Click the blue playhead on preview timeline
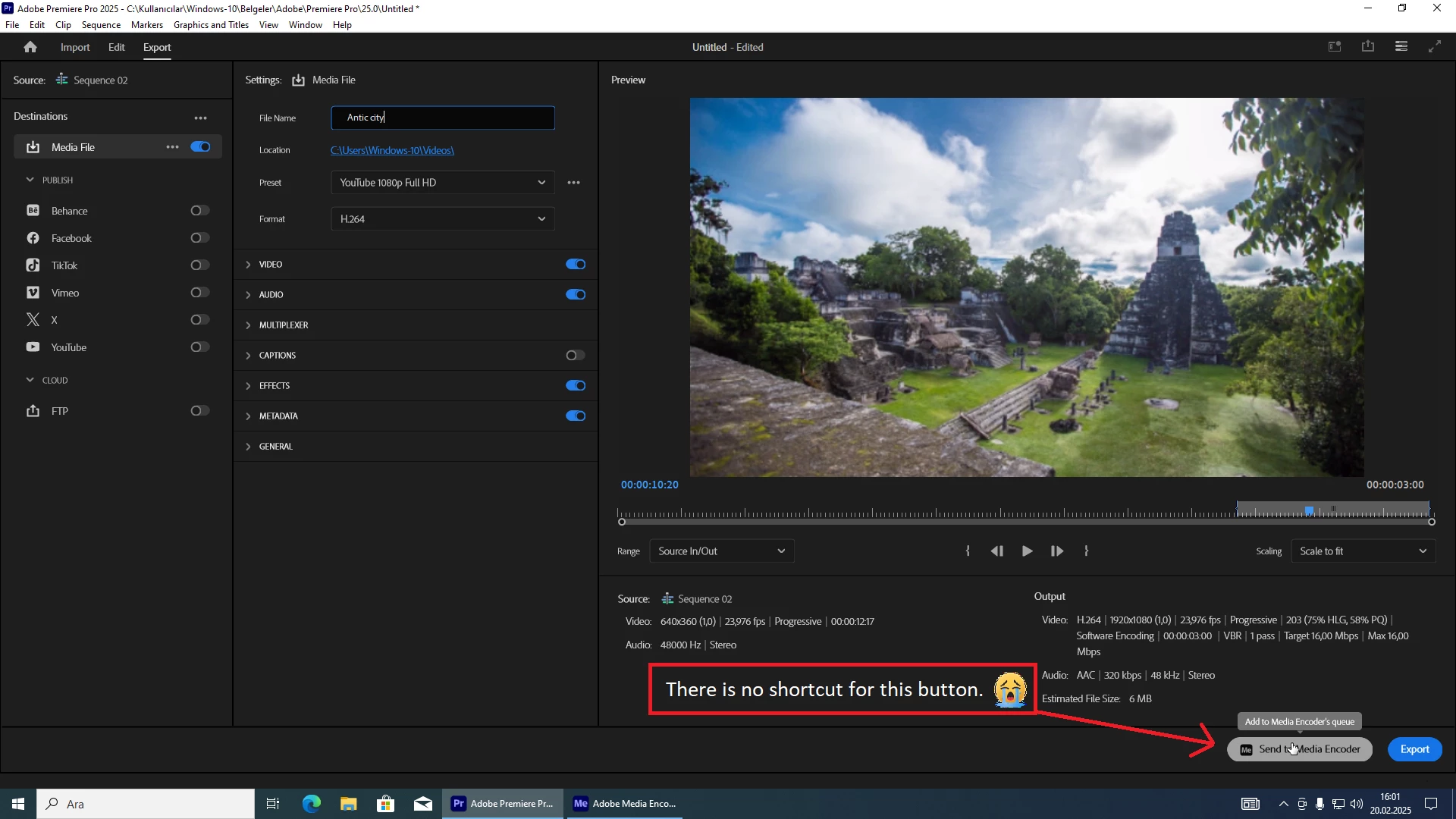The height and width of the screenshot is (819, 1456). tap(1309, 511)
